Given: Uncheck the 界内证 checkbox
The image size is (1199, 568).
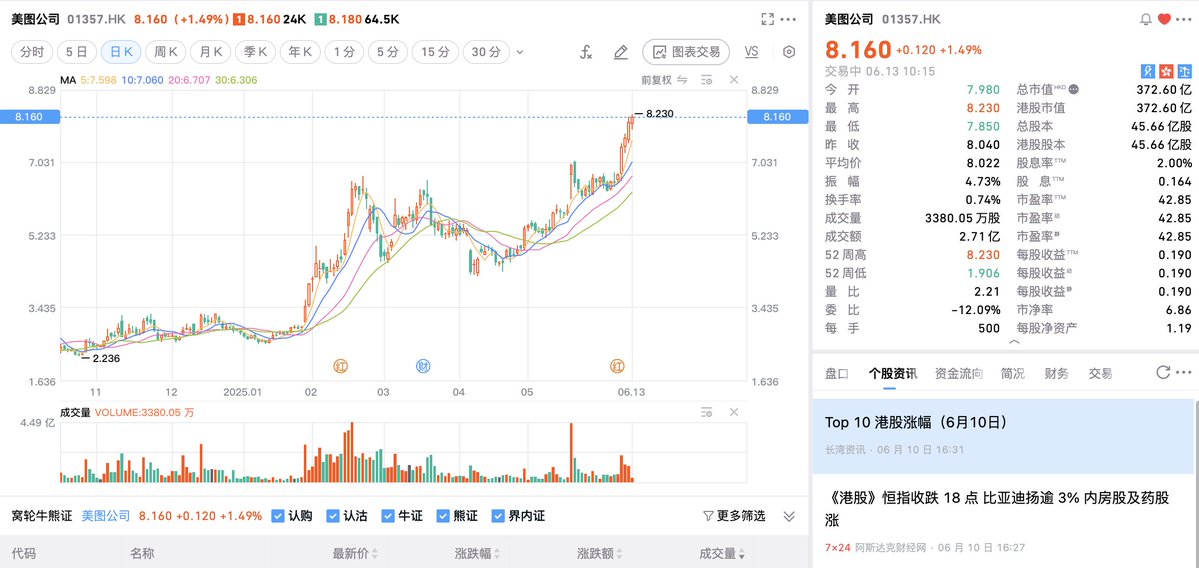Looking at the screenshot, I should [498, 516].
